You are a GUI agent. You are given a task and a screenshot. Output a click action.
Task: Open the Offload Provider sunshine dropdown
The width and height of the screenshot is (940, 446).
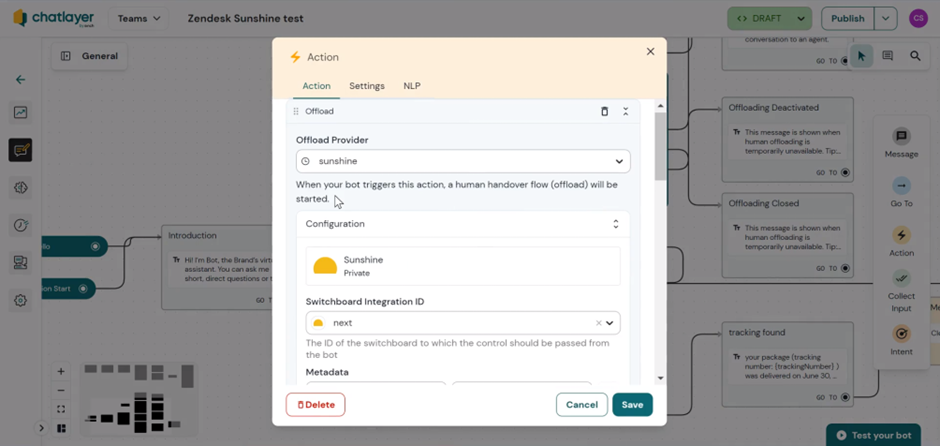(x=463, y=161)
